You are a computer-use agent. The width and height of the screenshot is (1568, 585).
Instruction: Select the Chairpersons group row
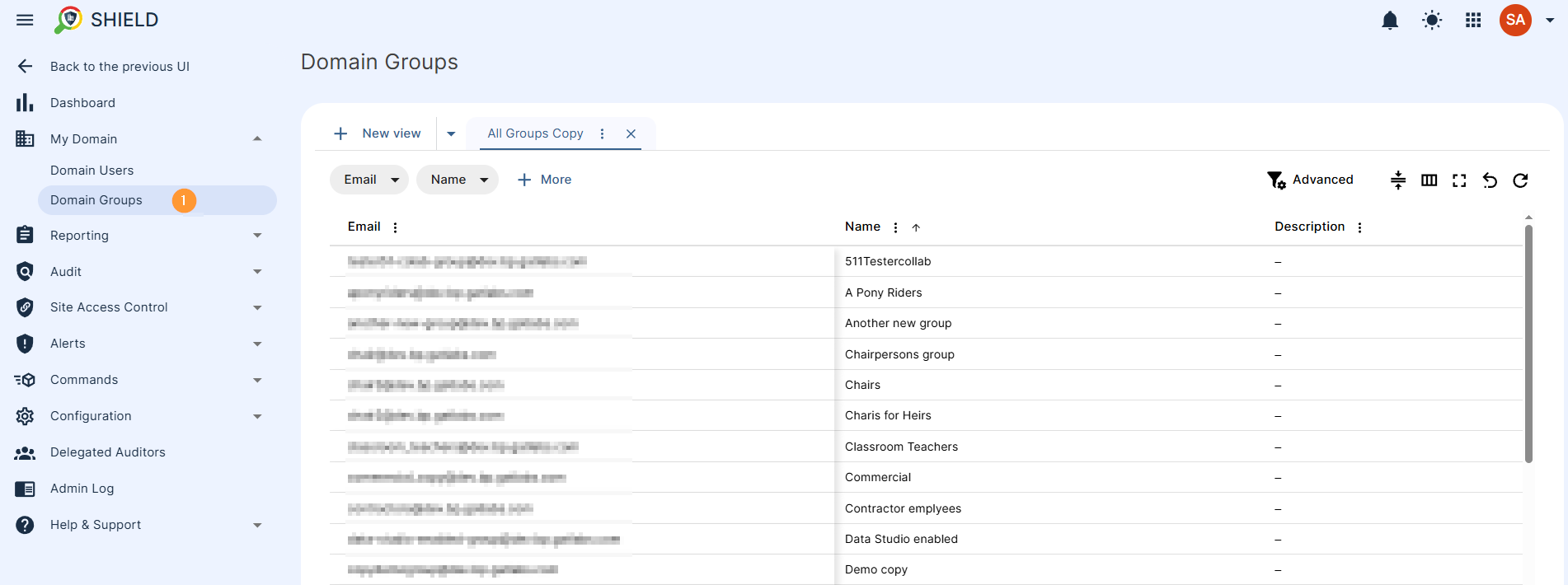[x=926, y=354]
